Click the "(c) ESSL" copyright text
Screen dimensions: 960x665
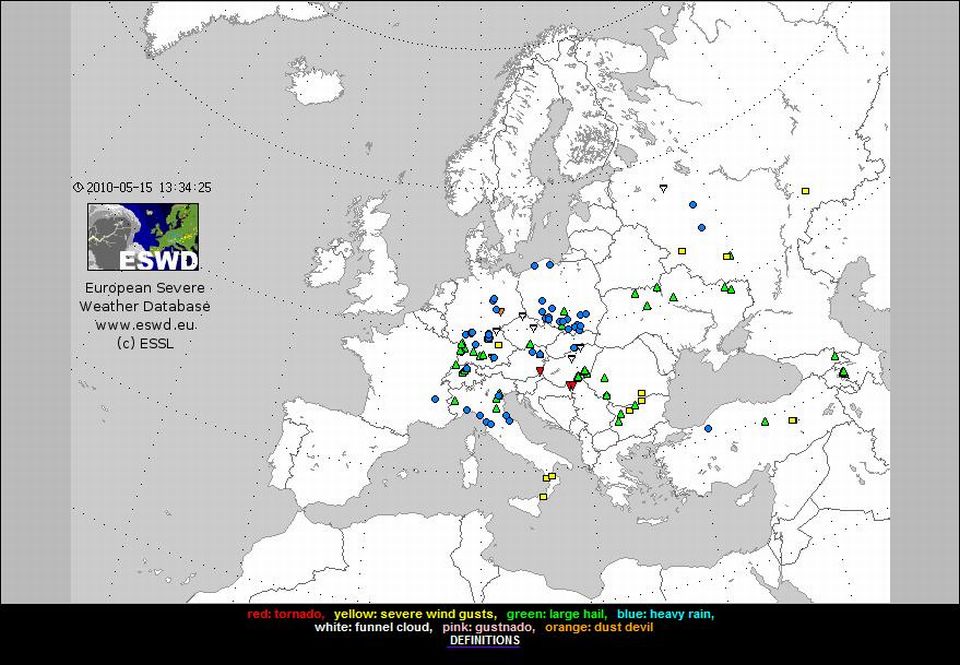145,344
